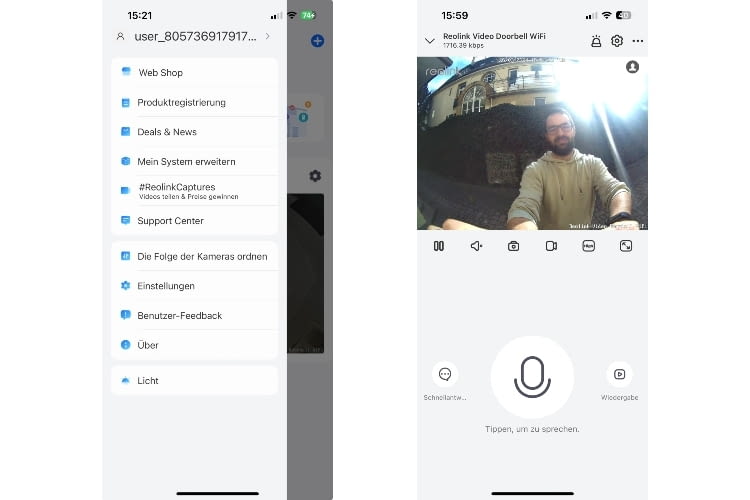Tap the Tippen, um zu sprechen text
750x500 pixels.
click(x=532, y=429)
